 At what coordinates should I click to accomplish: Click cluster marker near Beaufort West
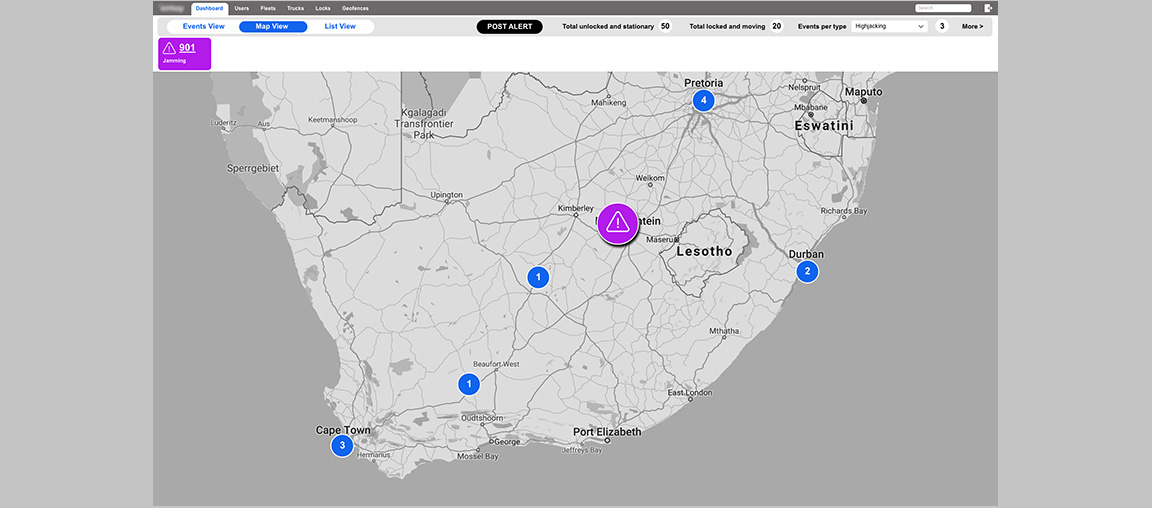click(x=469, y=383)
